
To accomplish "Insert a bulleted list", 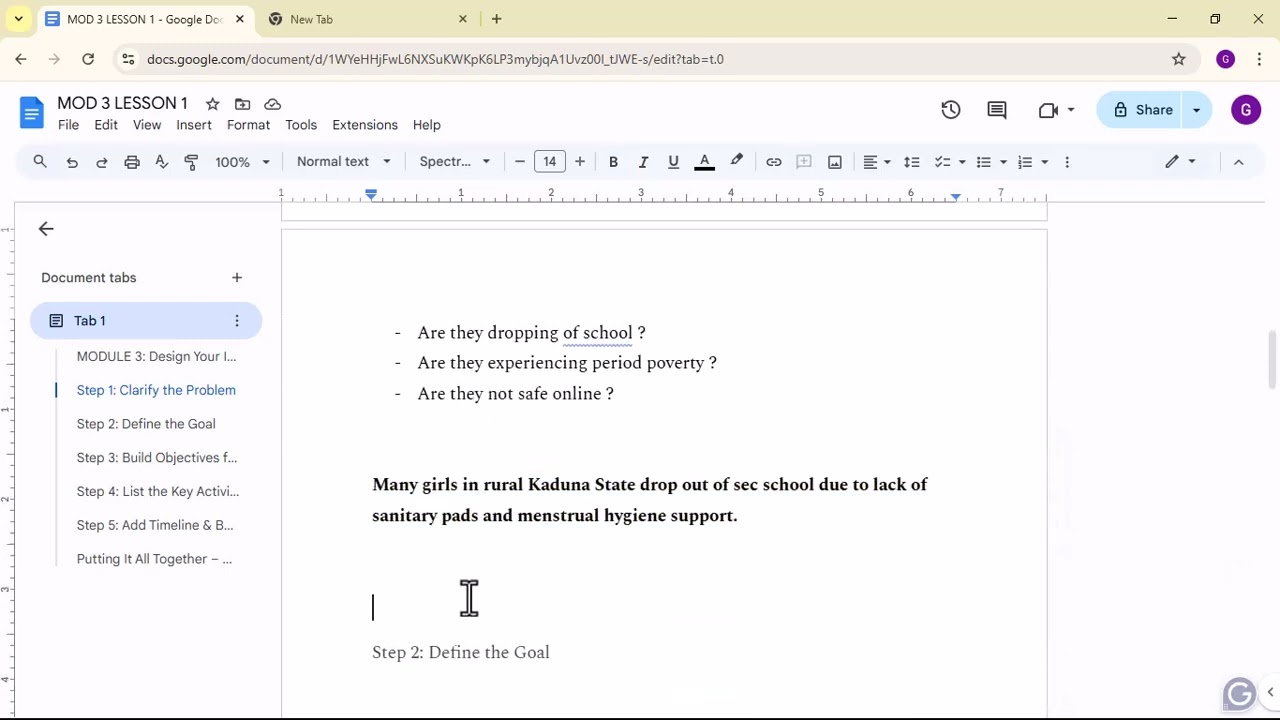I will click(984, 162).
